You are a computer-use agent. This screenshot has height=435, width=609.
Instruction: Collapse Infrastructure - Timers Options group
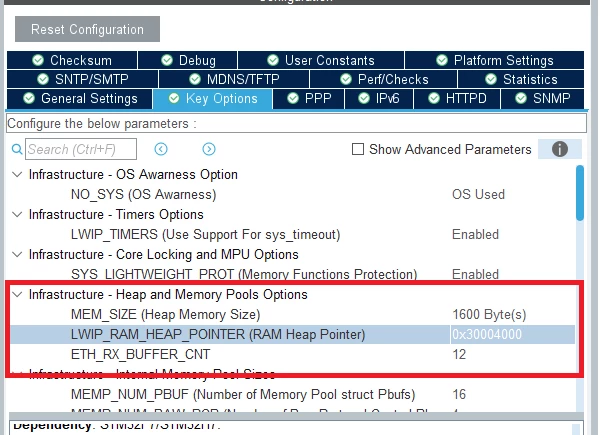tap(17, 214)
